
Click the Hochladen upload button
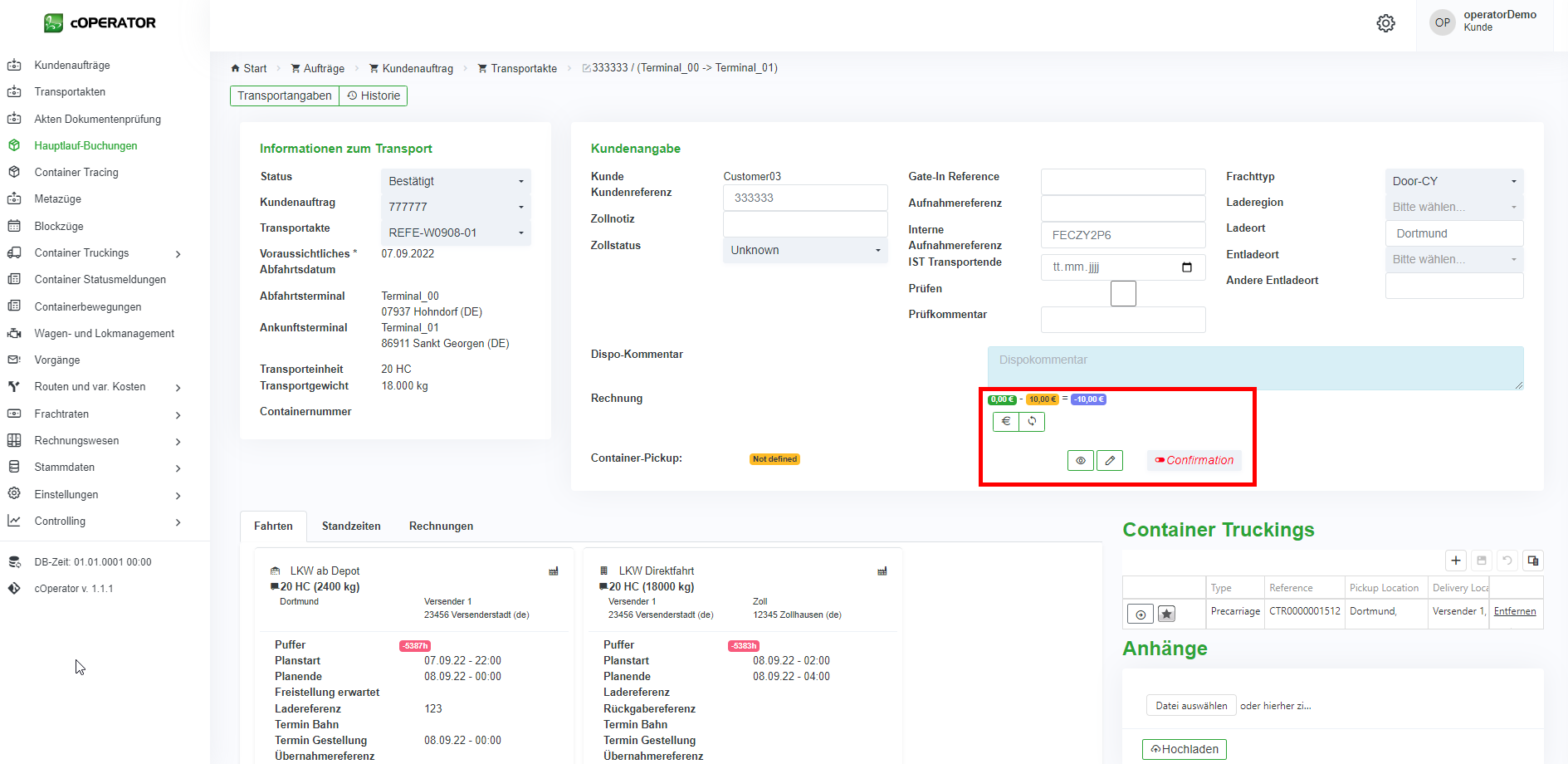click(1184, 749)
